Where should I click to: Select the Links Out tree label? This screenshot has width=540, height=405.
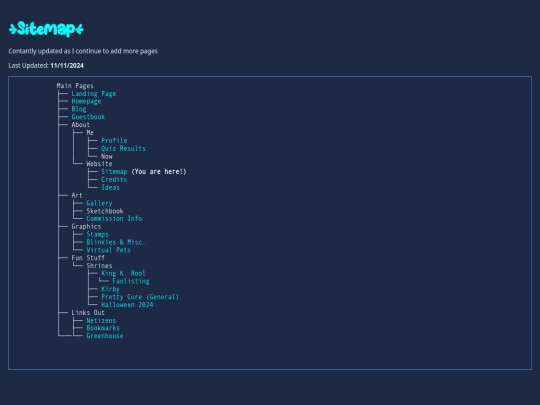click(x=88, y=313)
